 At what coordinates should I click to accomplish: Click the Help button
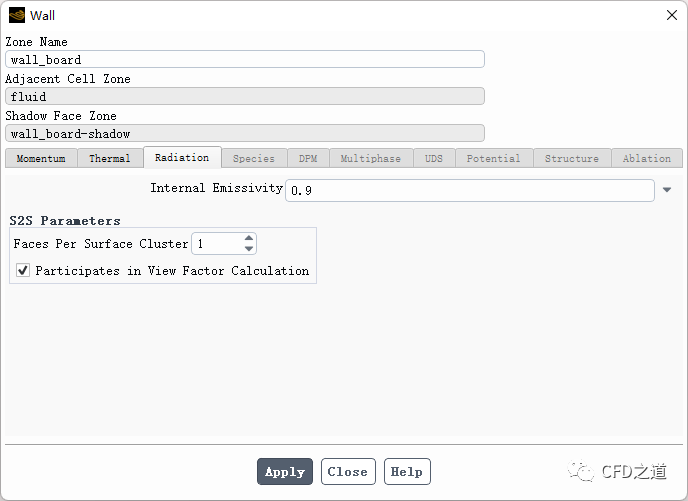coord(407,472)
